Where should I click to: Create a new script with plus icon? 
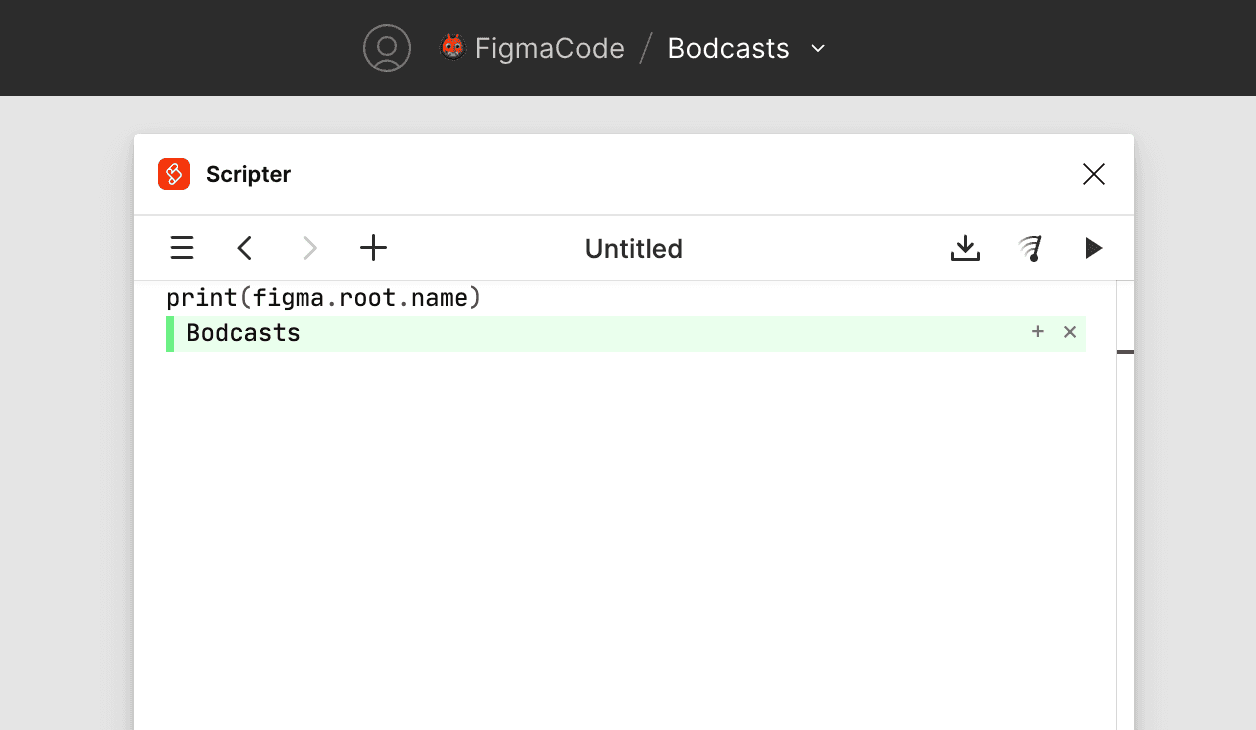click(373, 248)
